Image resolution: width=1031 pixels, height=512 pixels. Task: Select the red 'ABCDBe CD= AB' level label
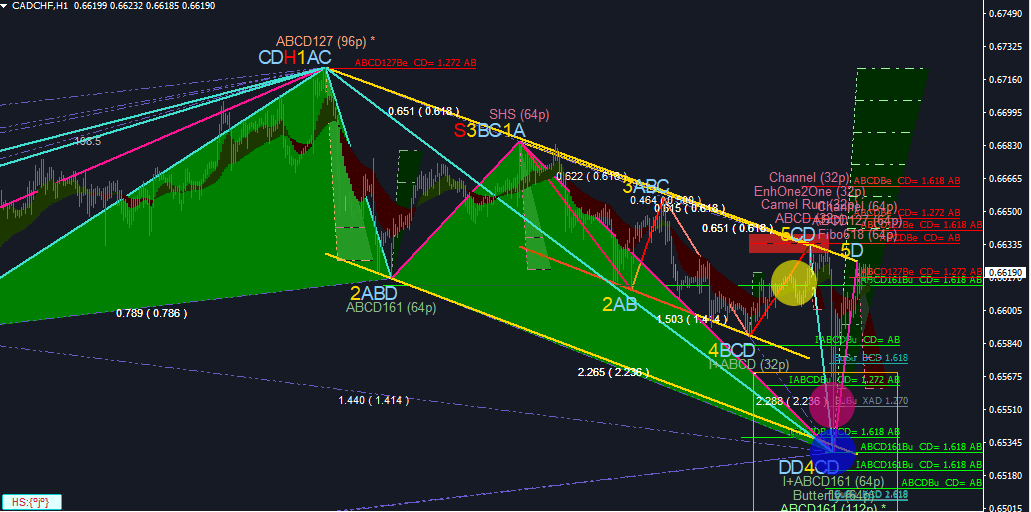(x=921, y=237)
